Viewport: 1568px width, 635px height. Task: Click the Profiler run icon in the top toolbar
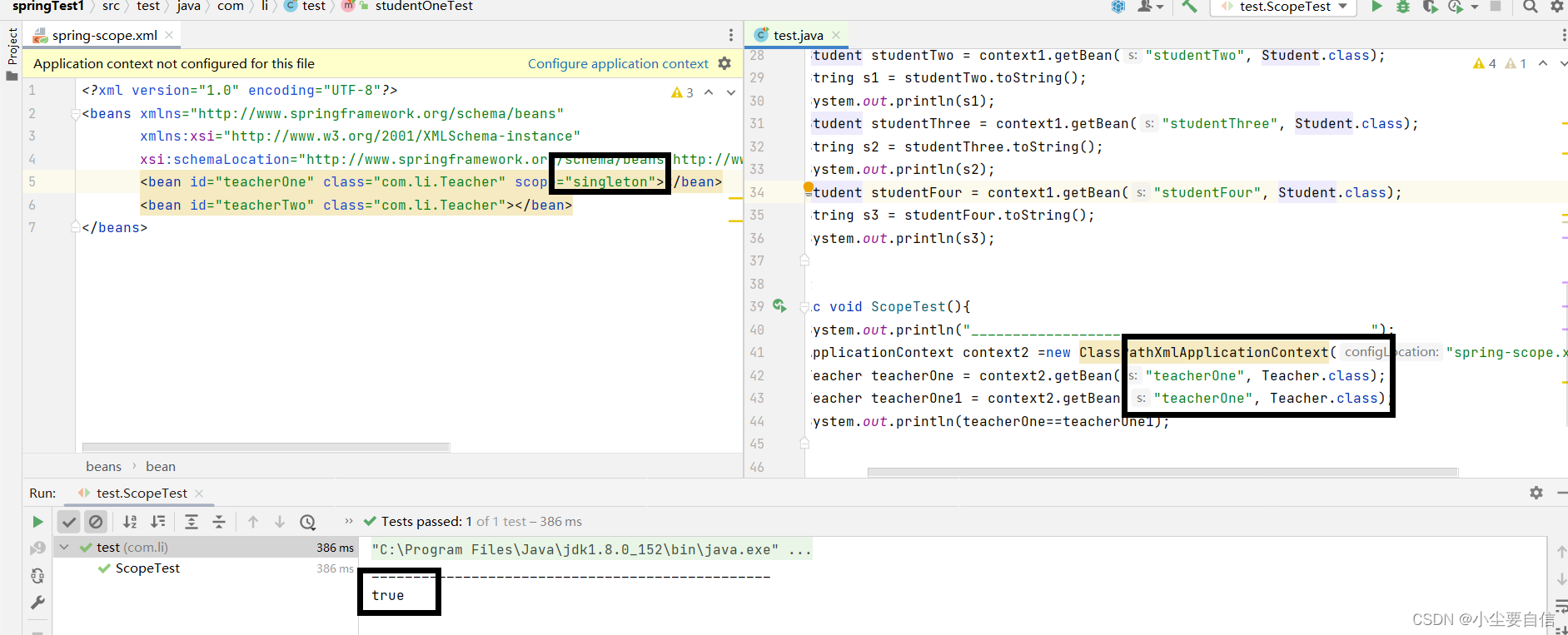(1455, 7)
